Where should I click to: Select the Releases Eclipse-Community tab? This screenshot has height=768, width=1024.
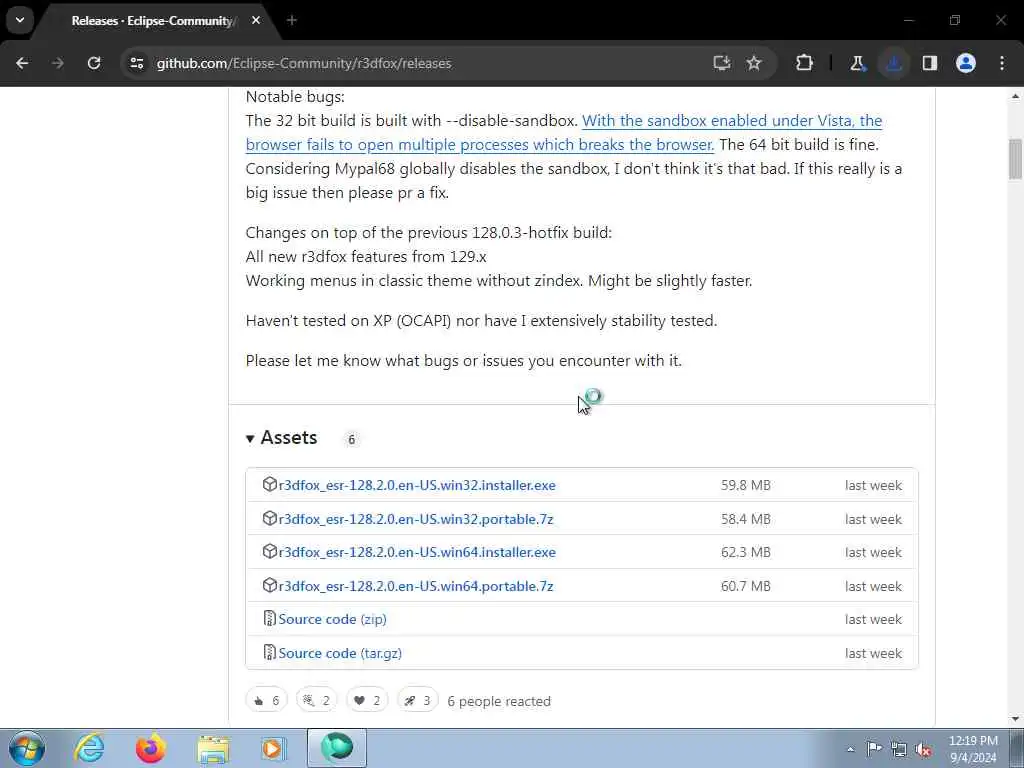tap(152, 21)
